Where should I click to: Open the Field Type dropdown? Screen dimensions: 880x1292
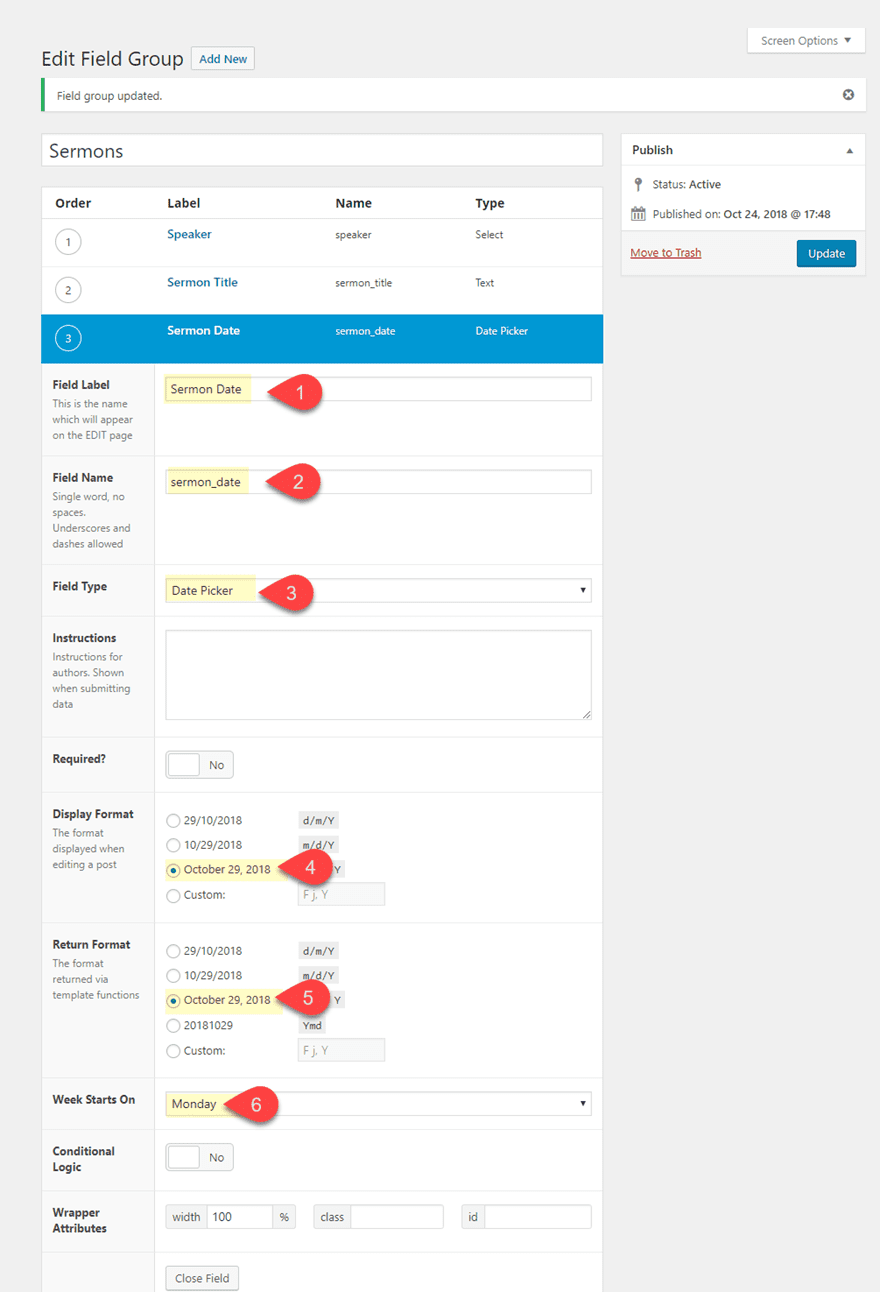[x=378, y=590]
